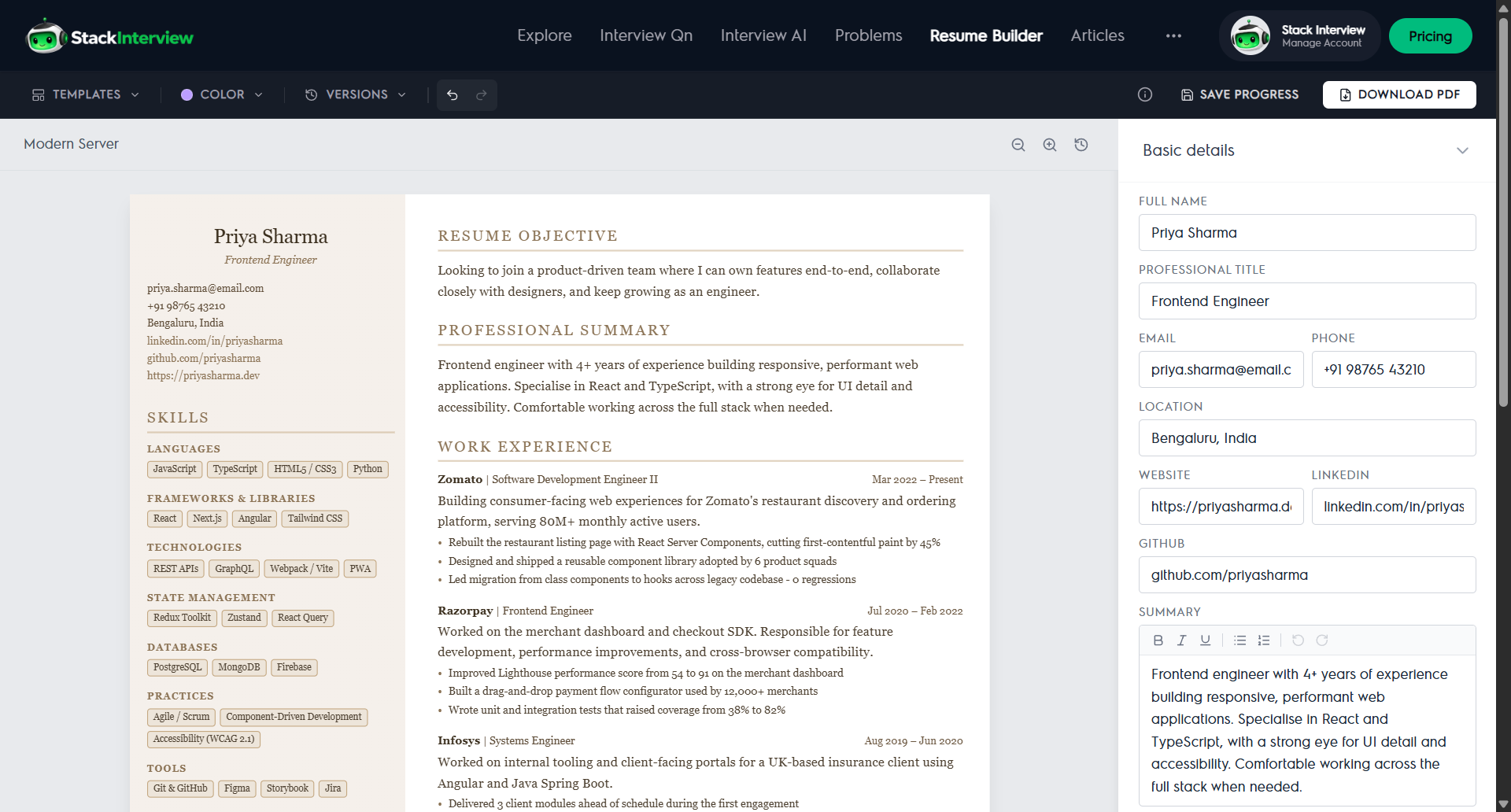The width and height of the screenshot is (1511, 812).
Task: Collapse the Basic details section
Action: [1462, 150]
